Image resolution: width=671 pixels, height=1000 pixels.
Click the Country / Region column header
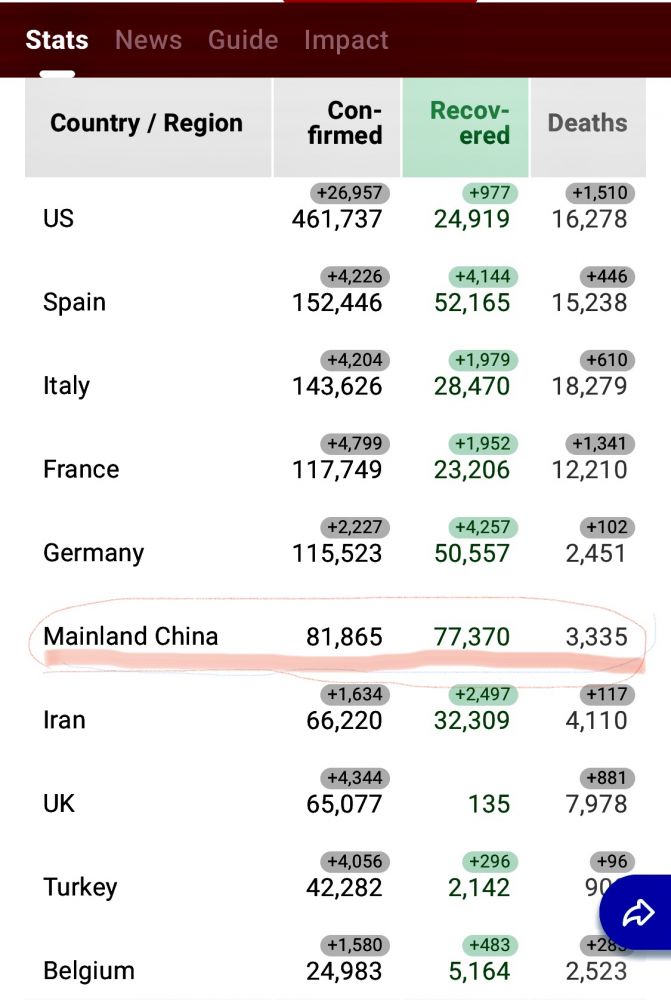click(x=146, y=123)
